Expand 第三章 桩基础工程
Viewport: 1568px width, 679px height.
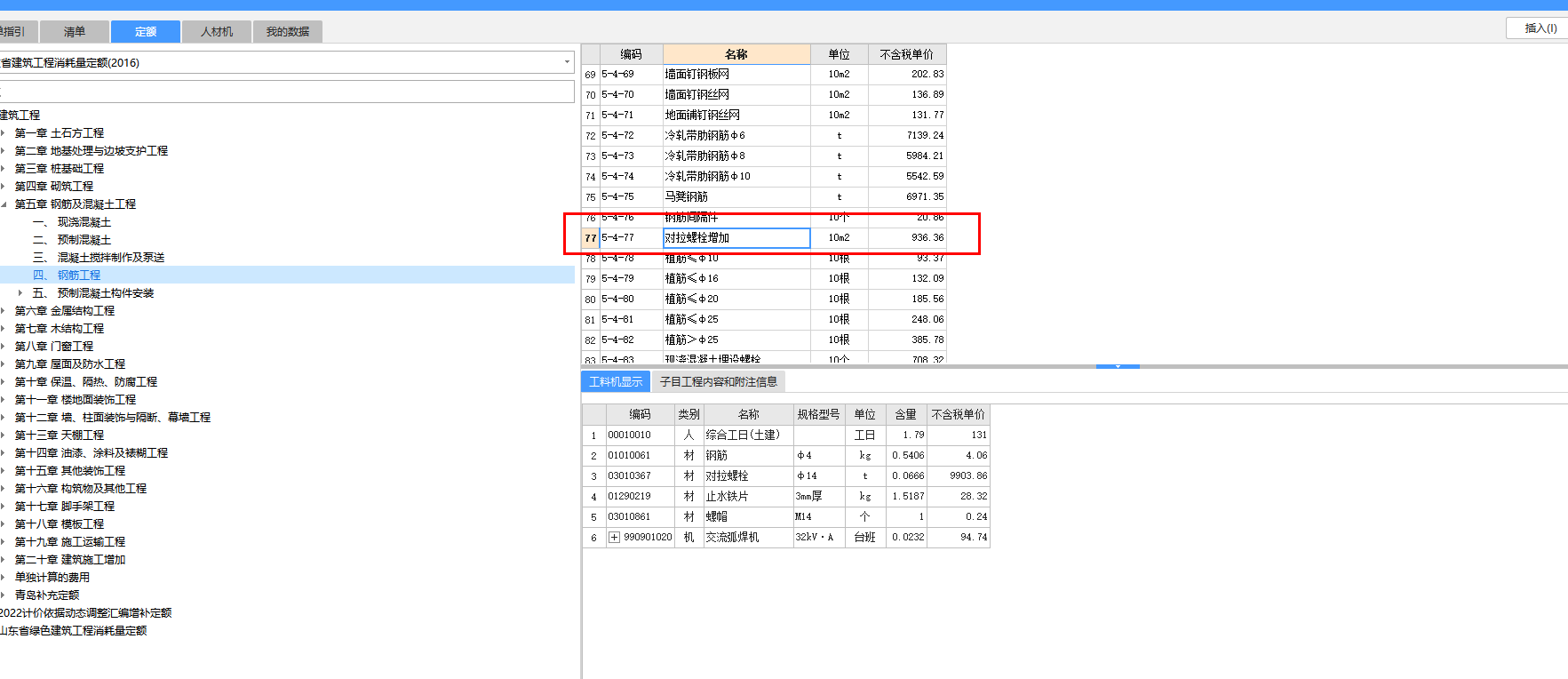[x=4, y=169]
